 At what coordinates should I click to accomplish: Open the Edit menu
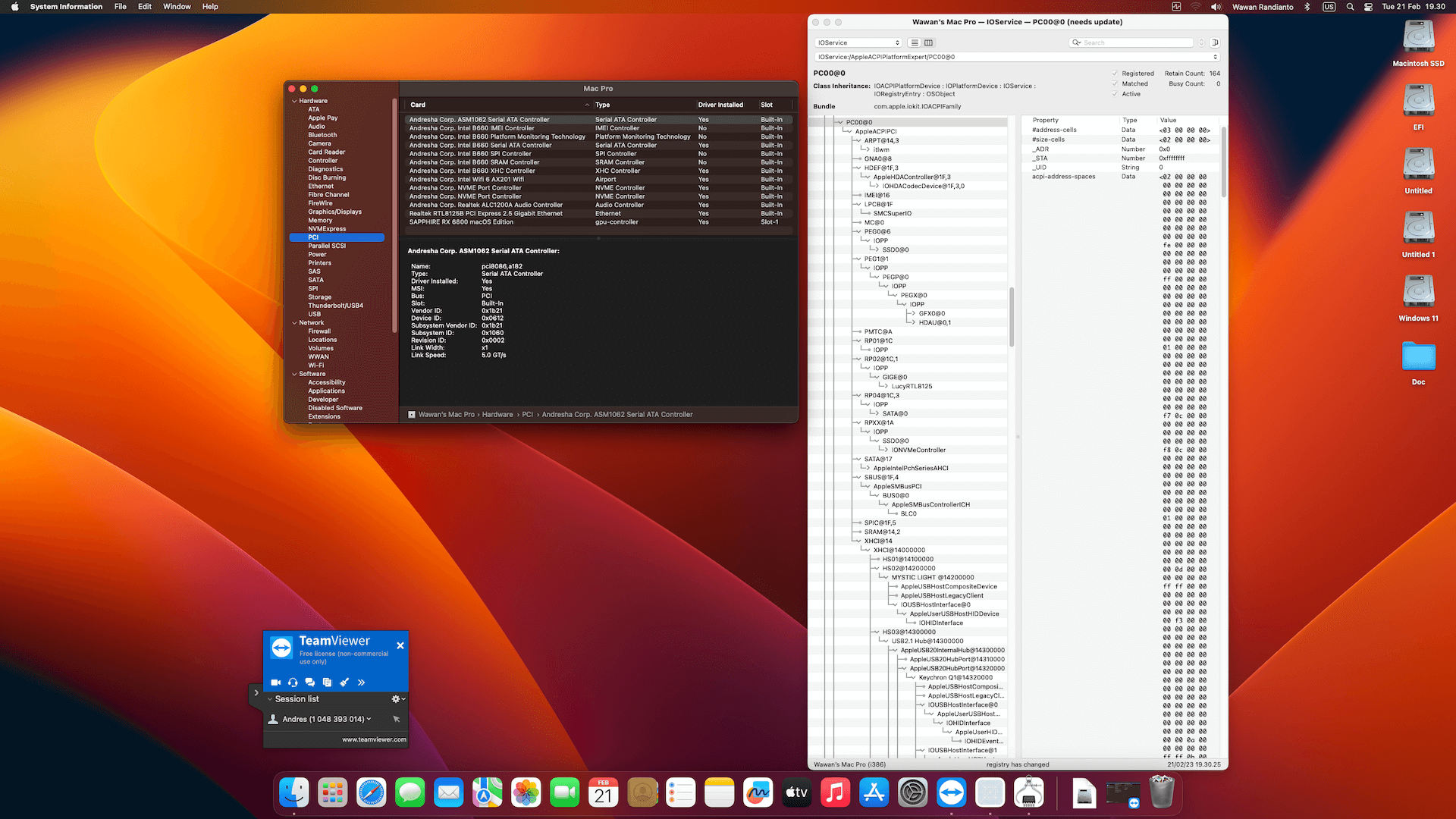[x=145, y=7]
